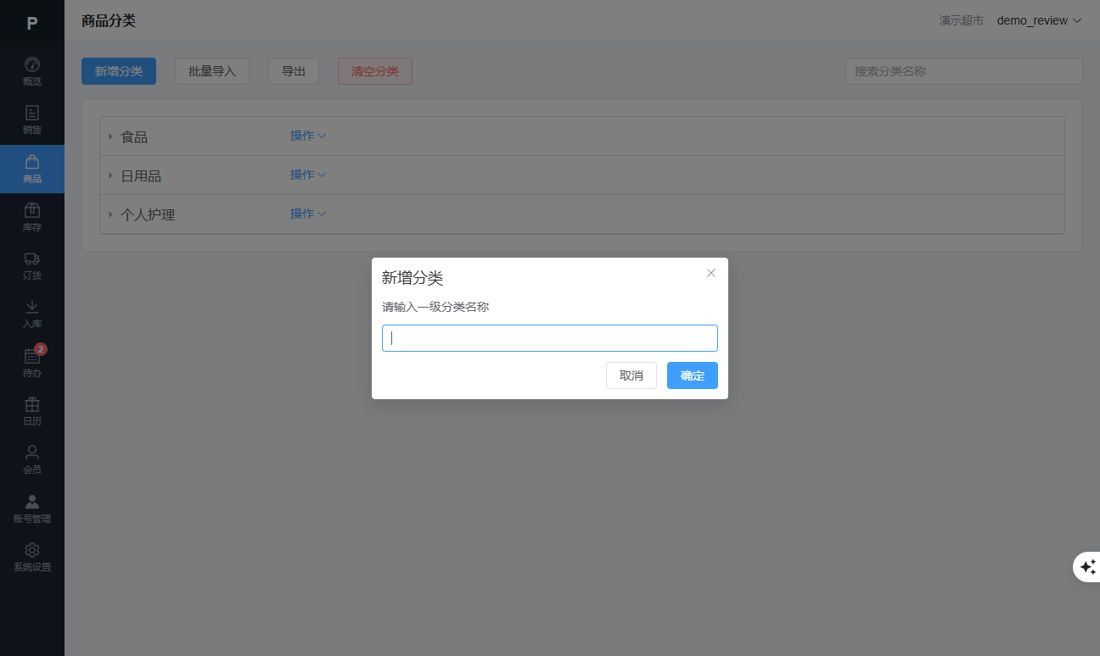
Task: Click the blue 新增分类 button
Action: coord(119,71)
